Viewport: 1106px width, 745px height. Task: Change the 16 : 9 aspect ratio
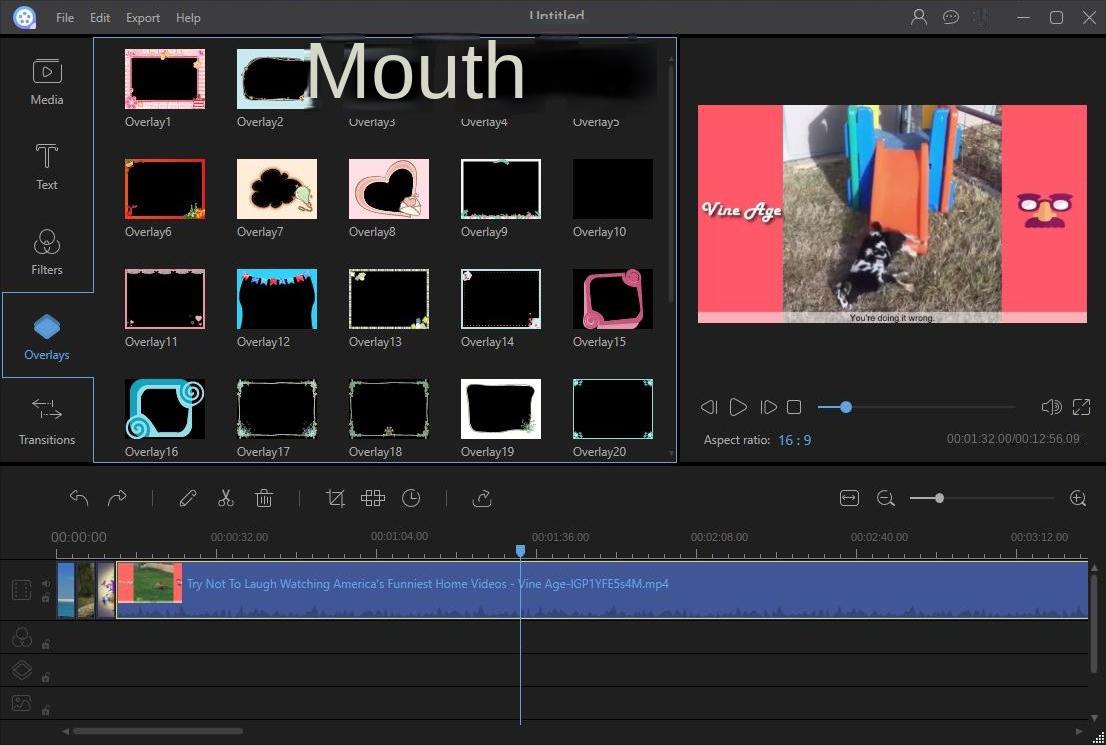[794, 440]
